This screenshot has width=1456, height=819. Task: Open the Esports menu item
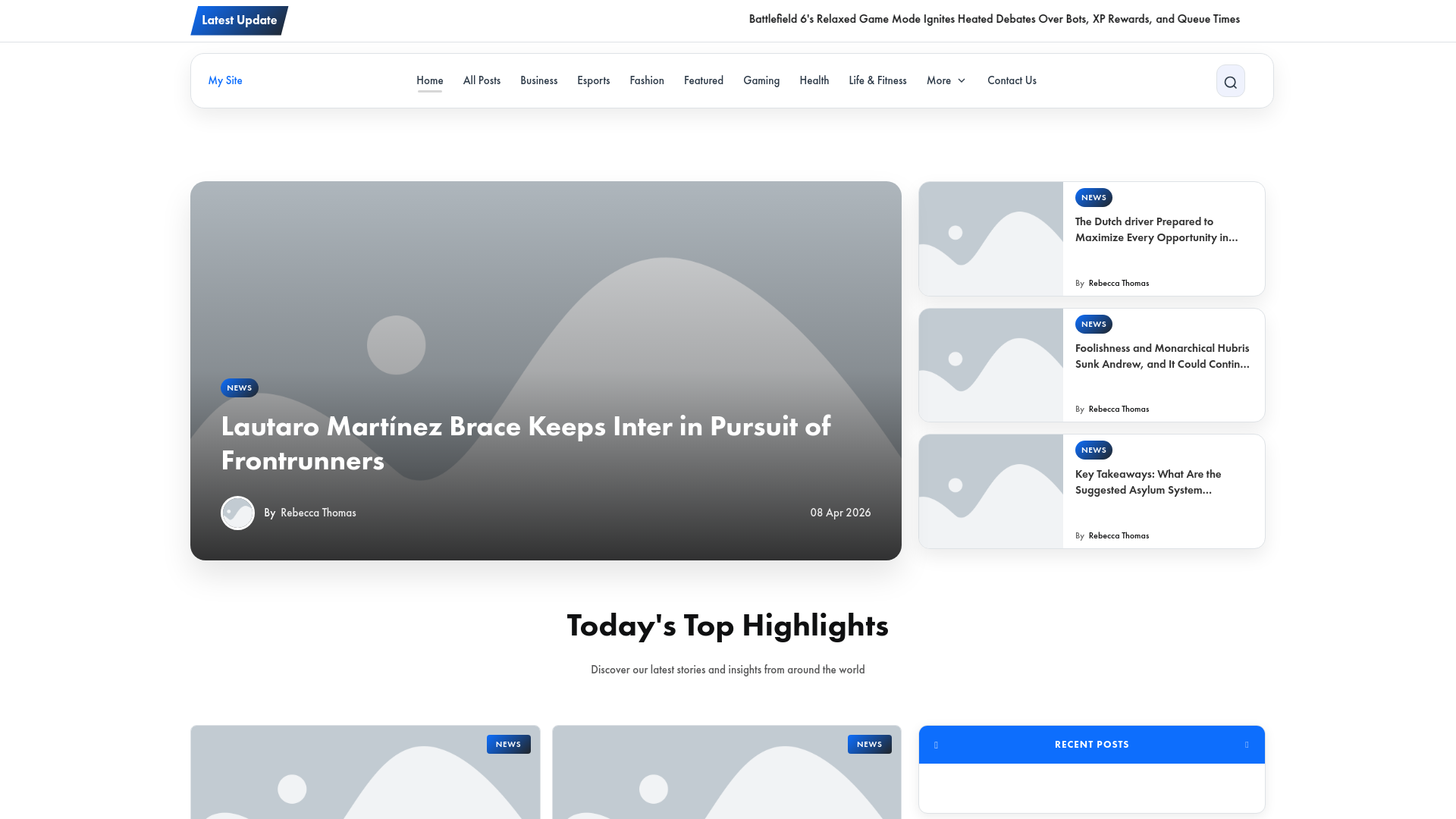click(x=593, y=80)
